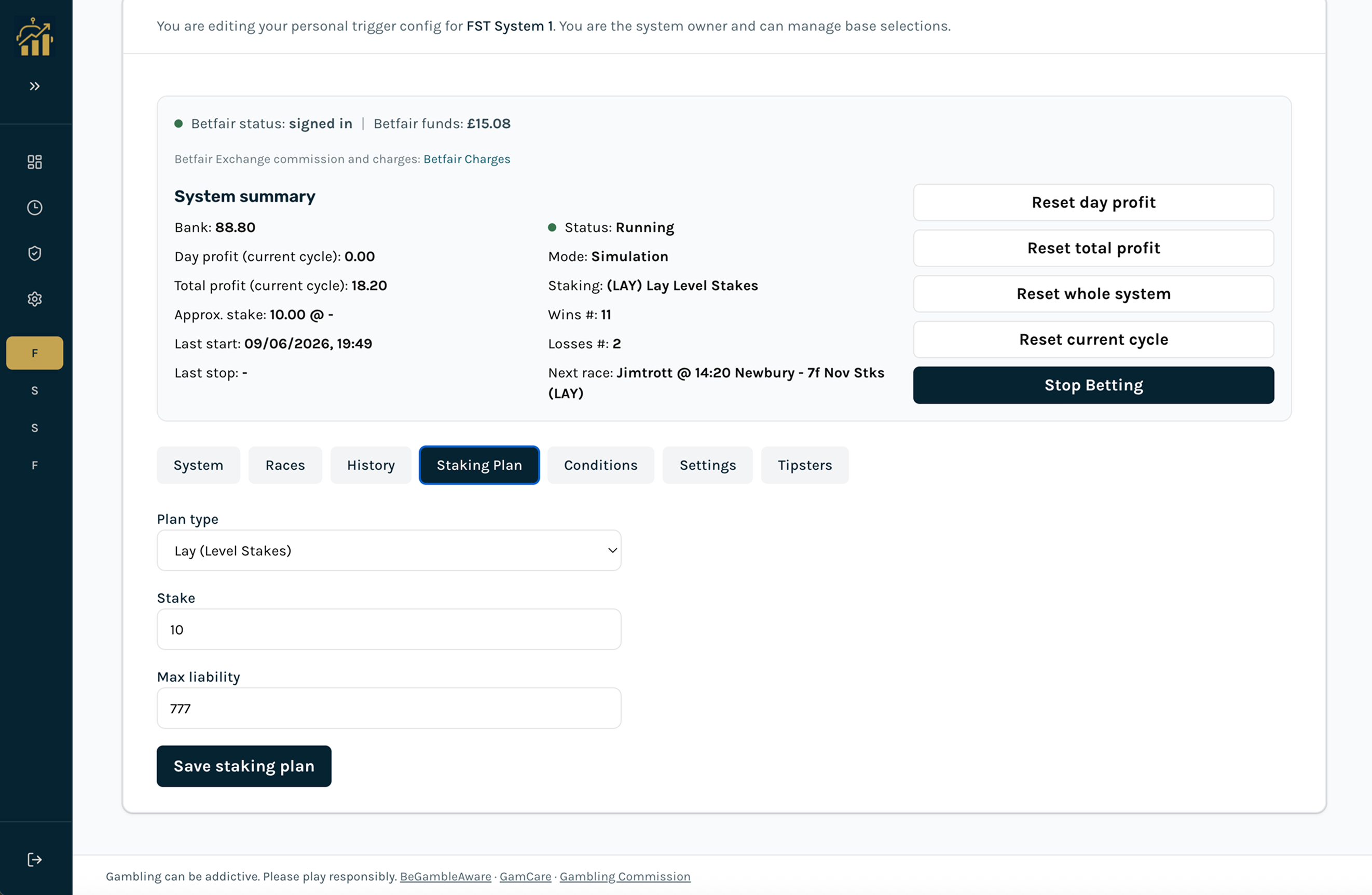Click Reset day profit button
1372x895 pixels.
(x=1093, y=202)
